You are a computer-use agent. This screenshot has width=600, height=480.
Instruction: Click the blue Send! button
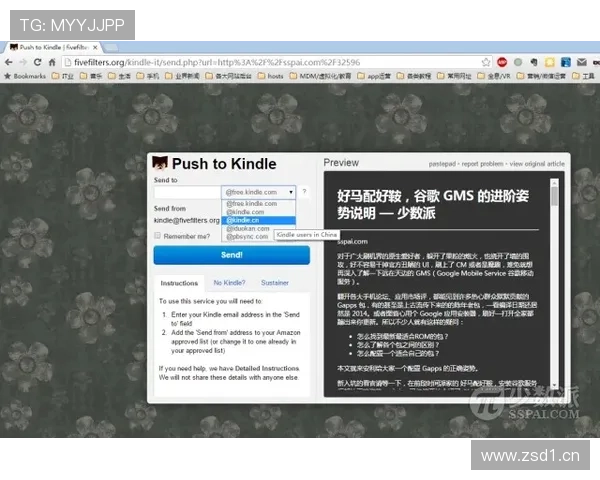click(x=232, y=255)
